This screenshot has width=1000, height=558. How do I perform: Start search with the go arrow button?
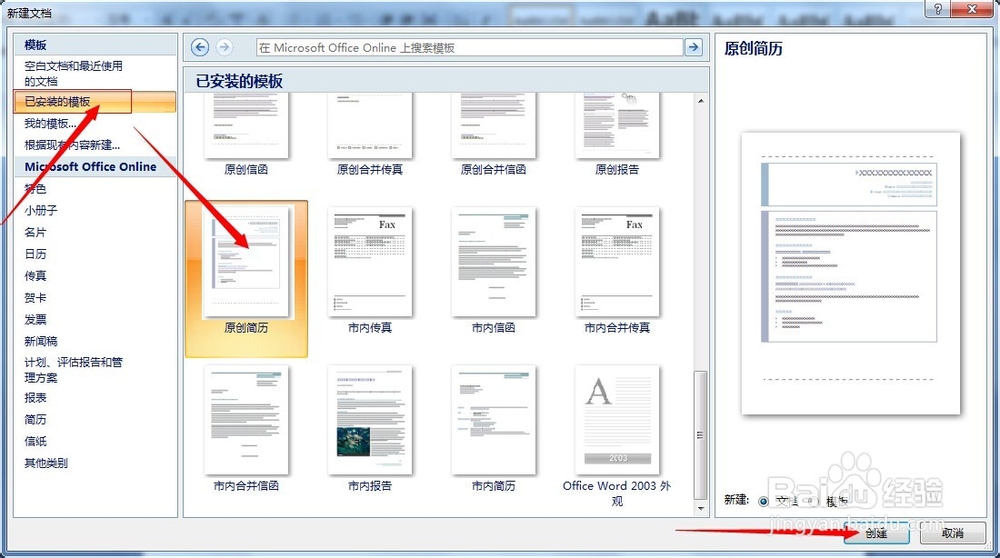click(693, 47)
